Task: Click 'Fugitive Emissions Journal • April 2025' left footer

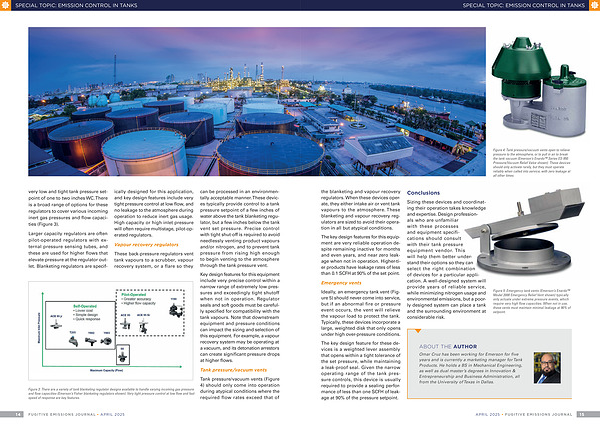Action: pos(76,414)
